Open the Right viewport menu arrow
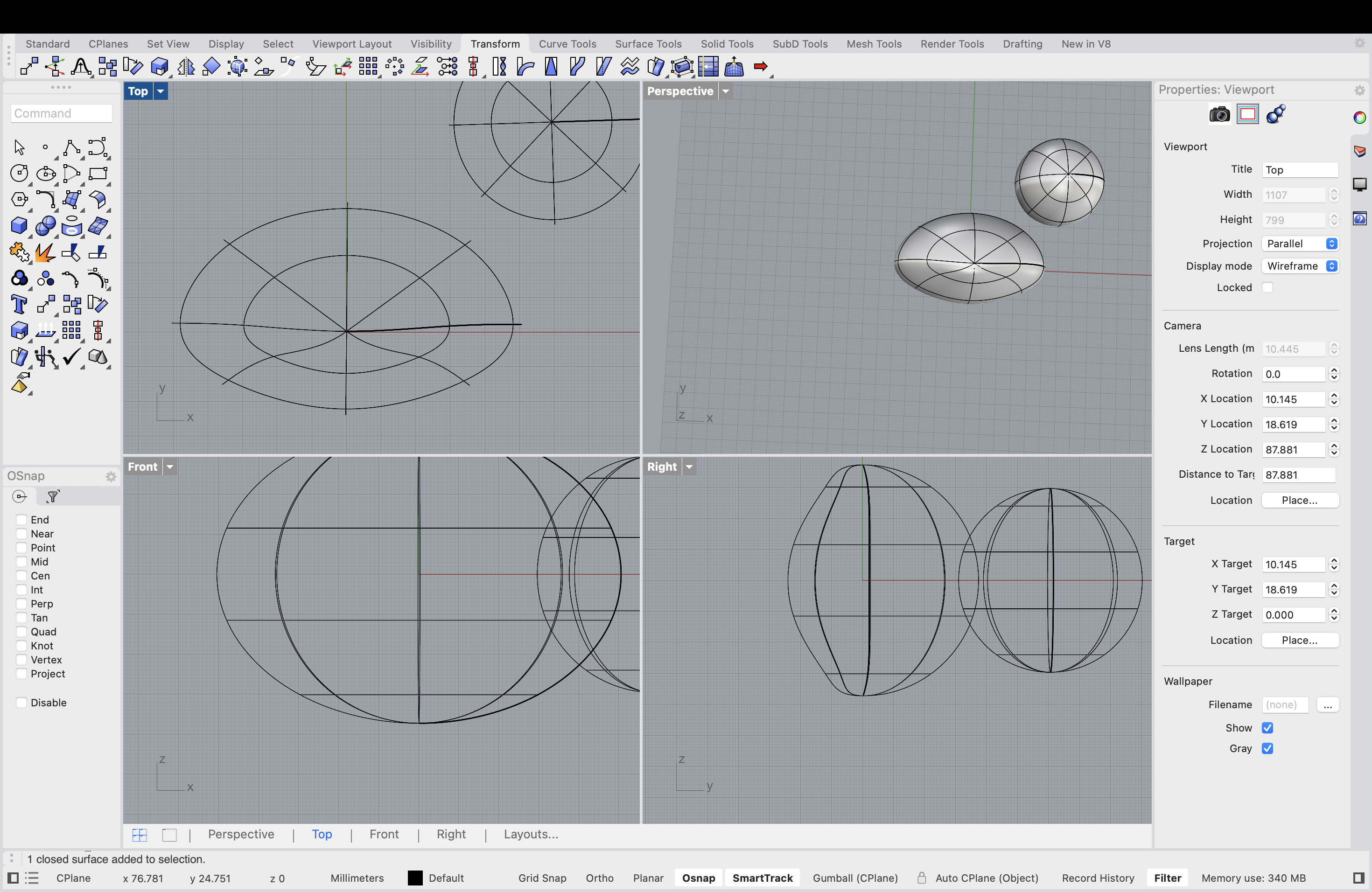This screenshot has width=1372, height=892. (x=689, y=467)
